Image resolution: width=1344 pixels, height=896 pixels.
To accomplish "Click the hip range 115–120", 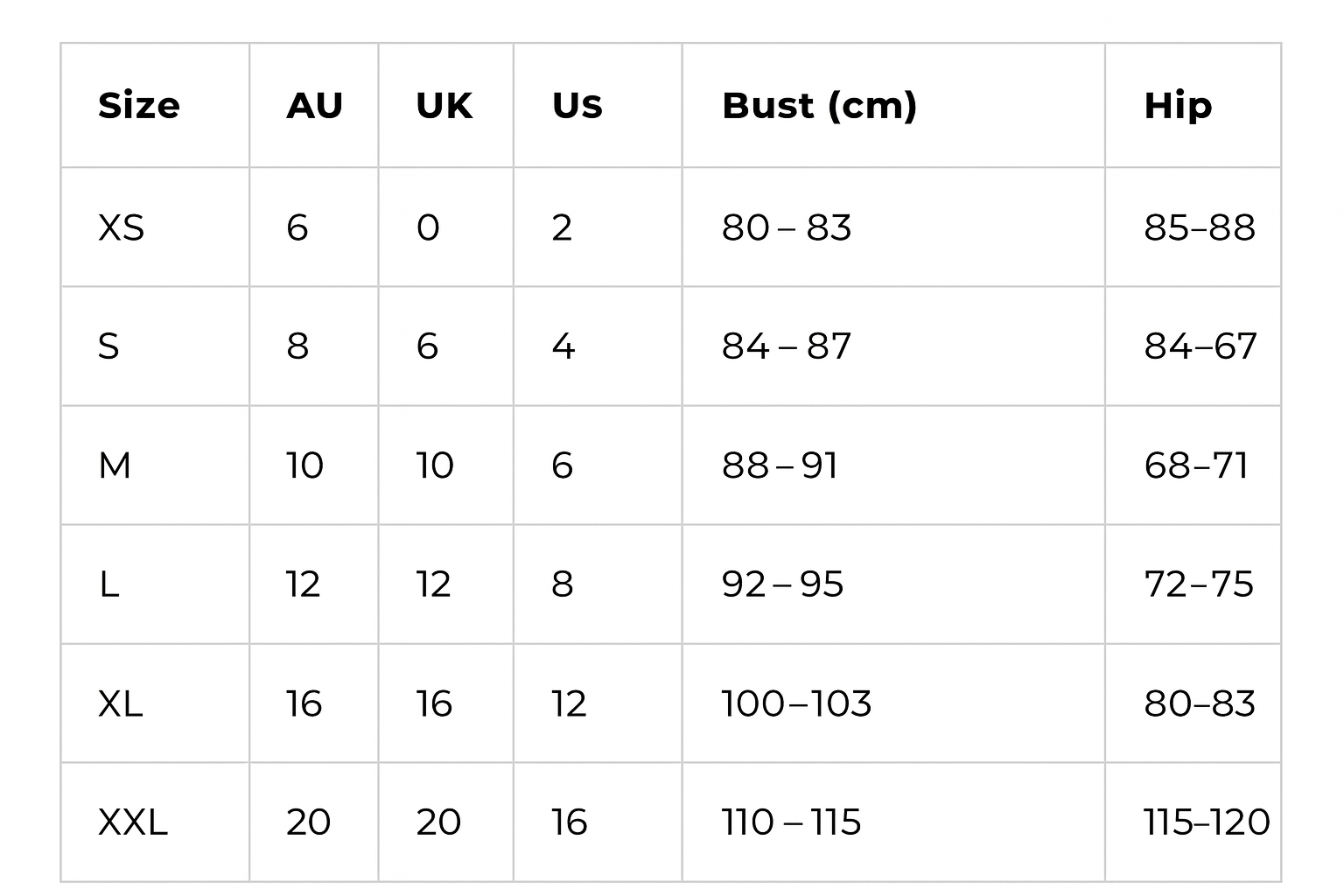I will [x=1206, y=822].
